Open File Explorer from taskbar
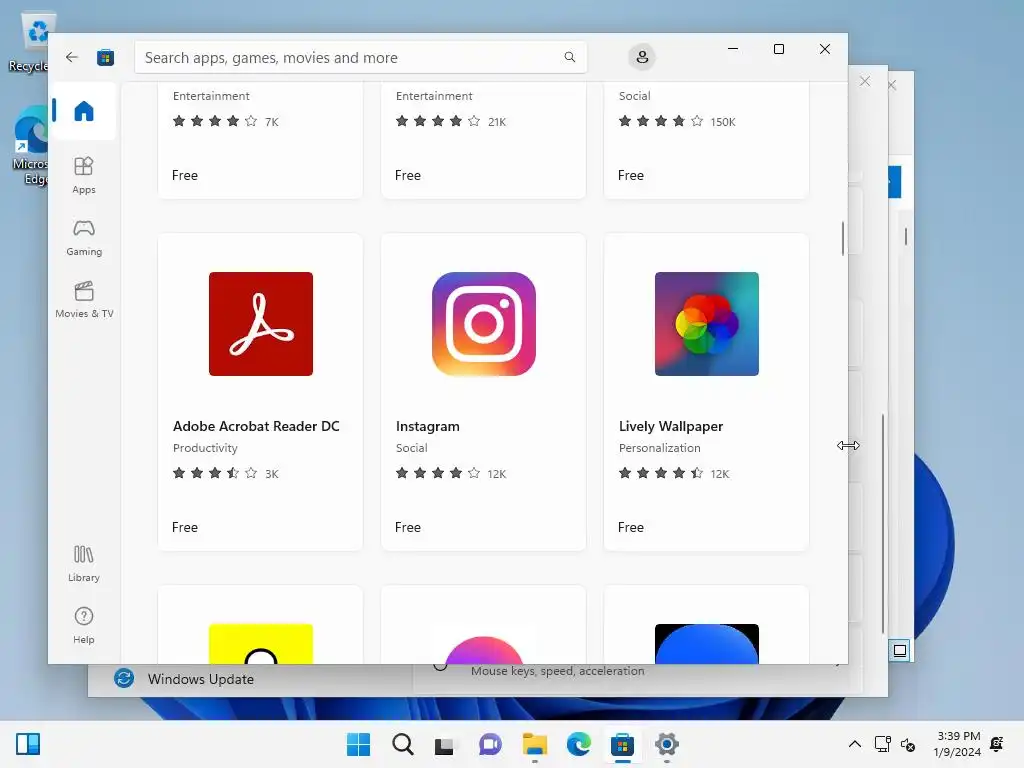Screen dimensions: 1024x768 coord(534,744)
